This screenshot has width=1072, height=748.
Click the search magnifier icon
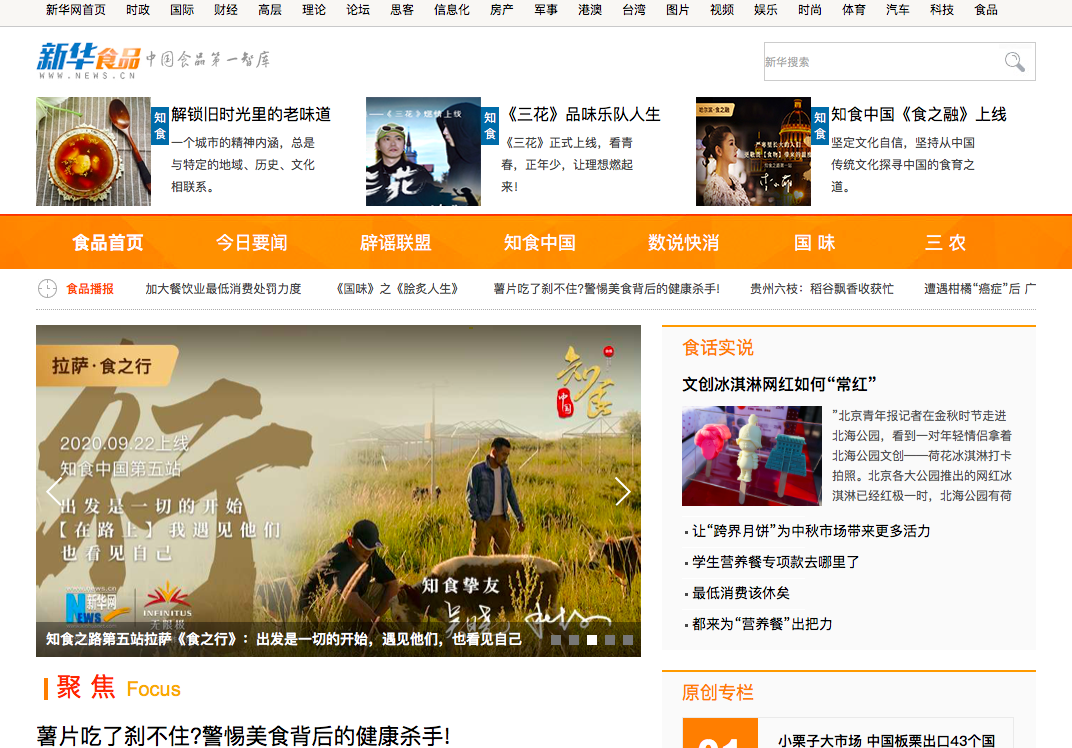coord(1014,62)
